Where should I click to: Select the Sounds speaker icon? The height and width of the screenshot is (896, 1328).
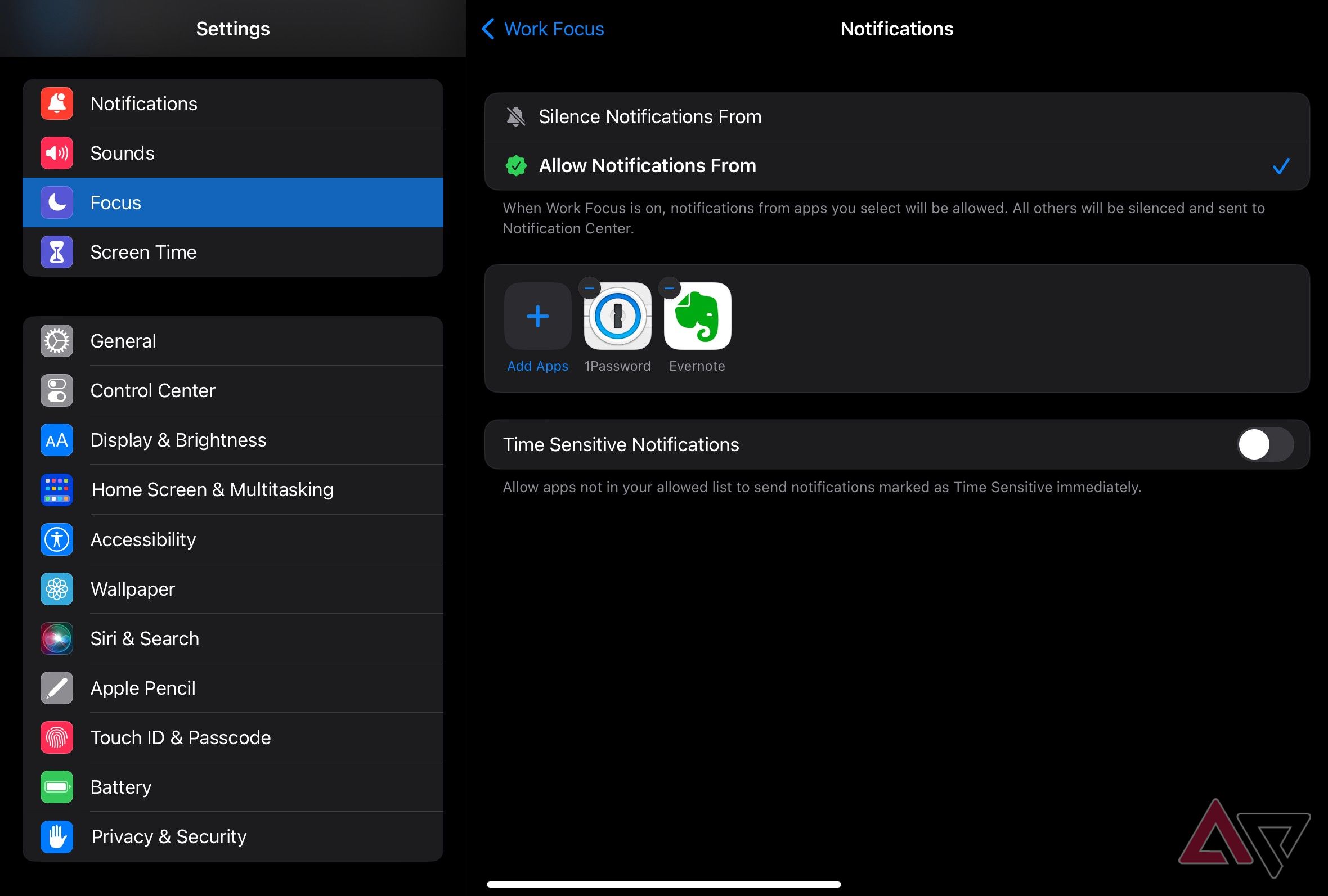tap(56, 153)
